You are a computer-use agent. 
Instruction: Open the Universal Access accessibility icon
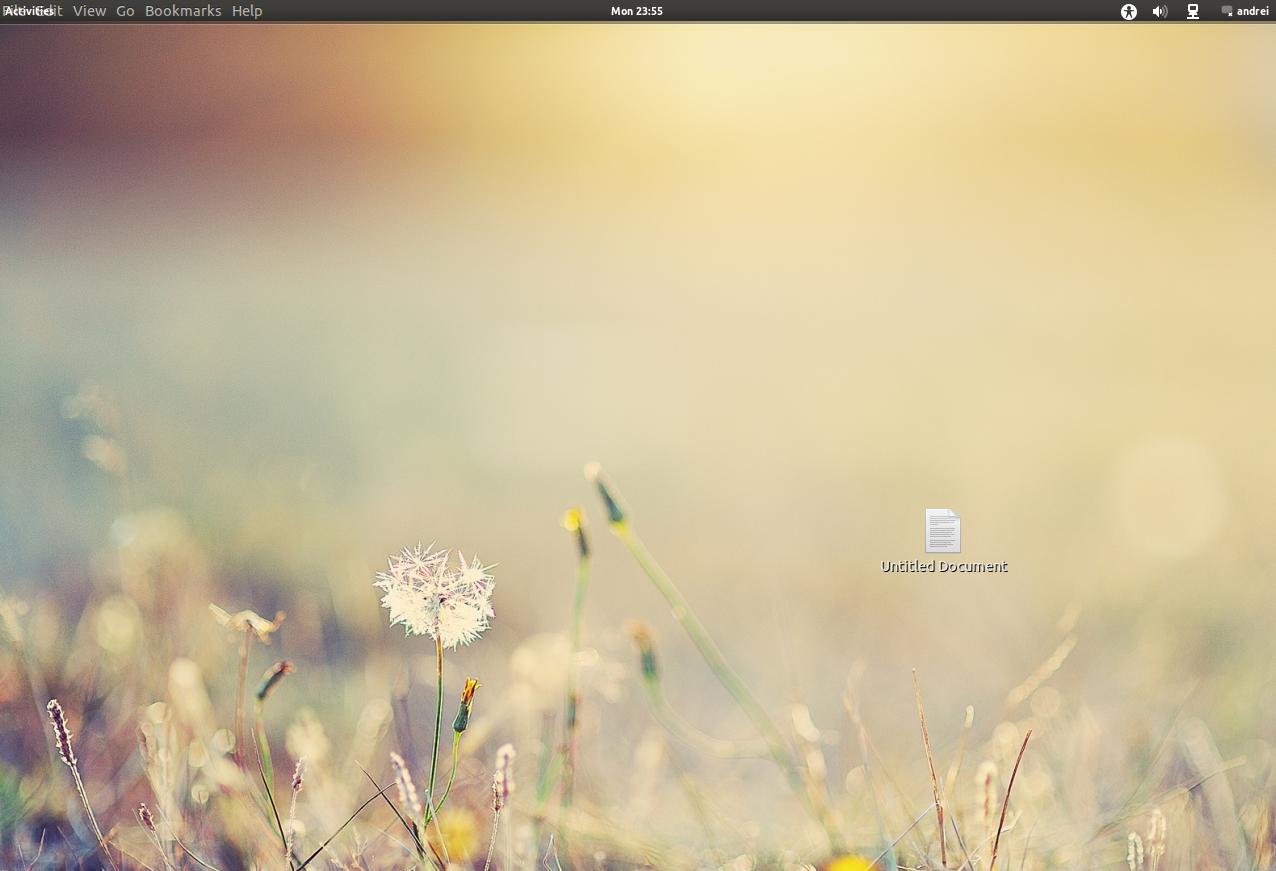[x=1129, y=11]
